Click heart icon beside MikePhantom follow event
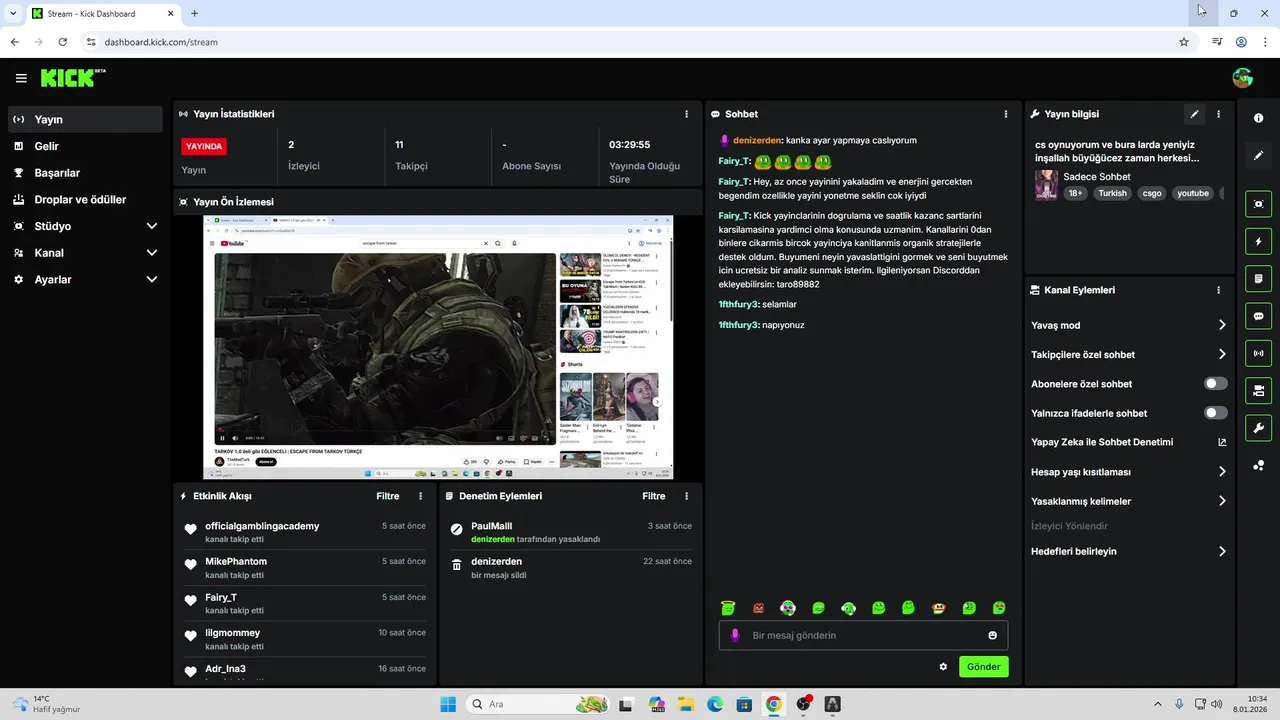The width and height of the screenshot is (1280, 720). point(191,565)
